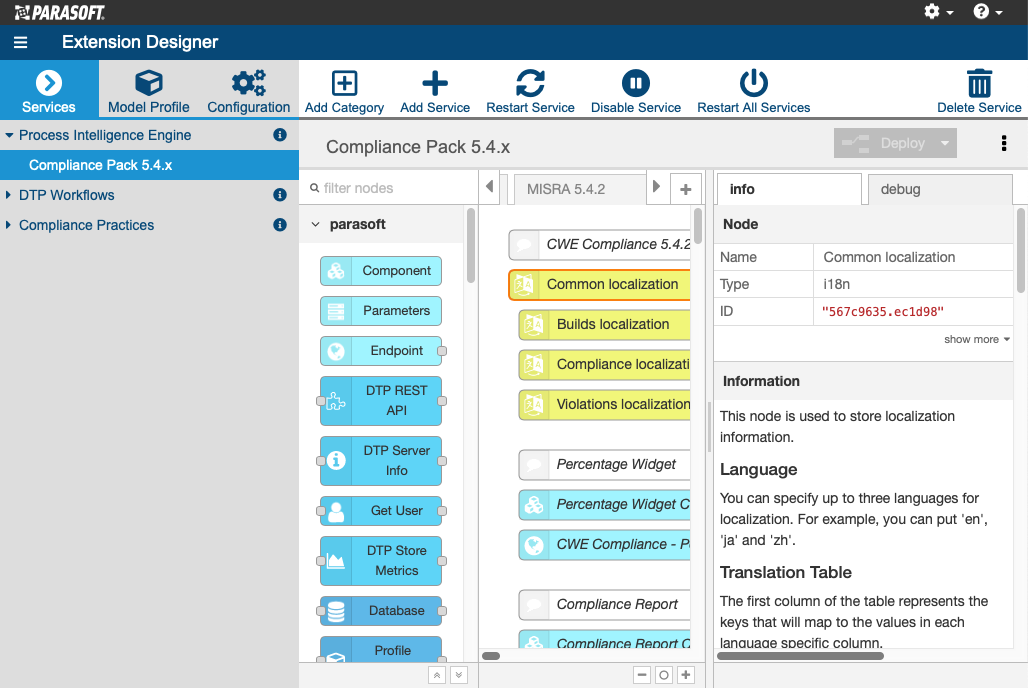Switch to the Model Profile tab

pyautogui.click(x=149, y=90)
